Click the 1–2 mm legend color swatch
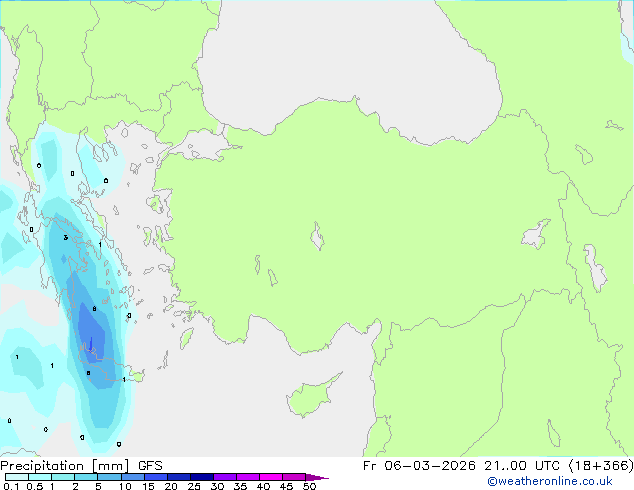The width and height of the screenshot is (634, 490). (x=63, y=477)
